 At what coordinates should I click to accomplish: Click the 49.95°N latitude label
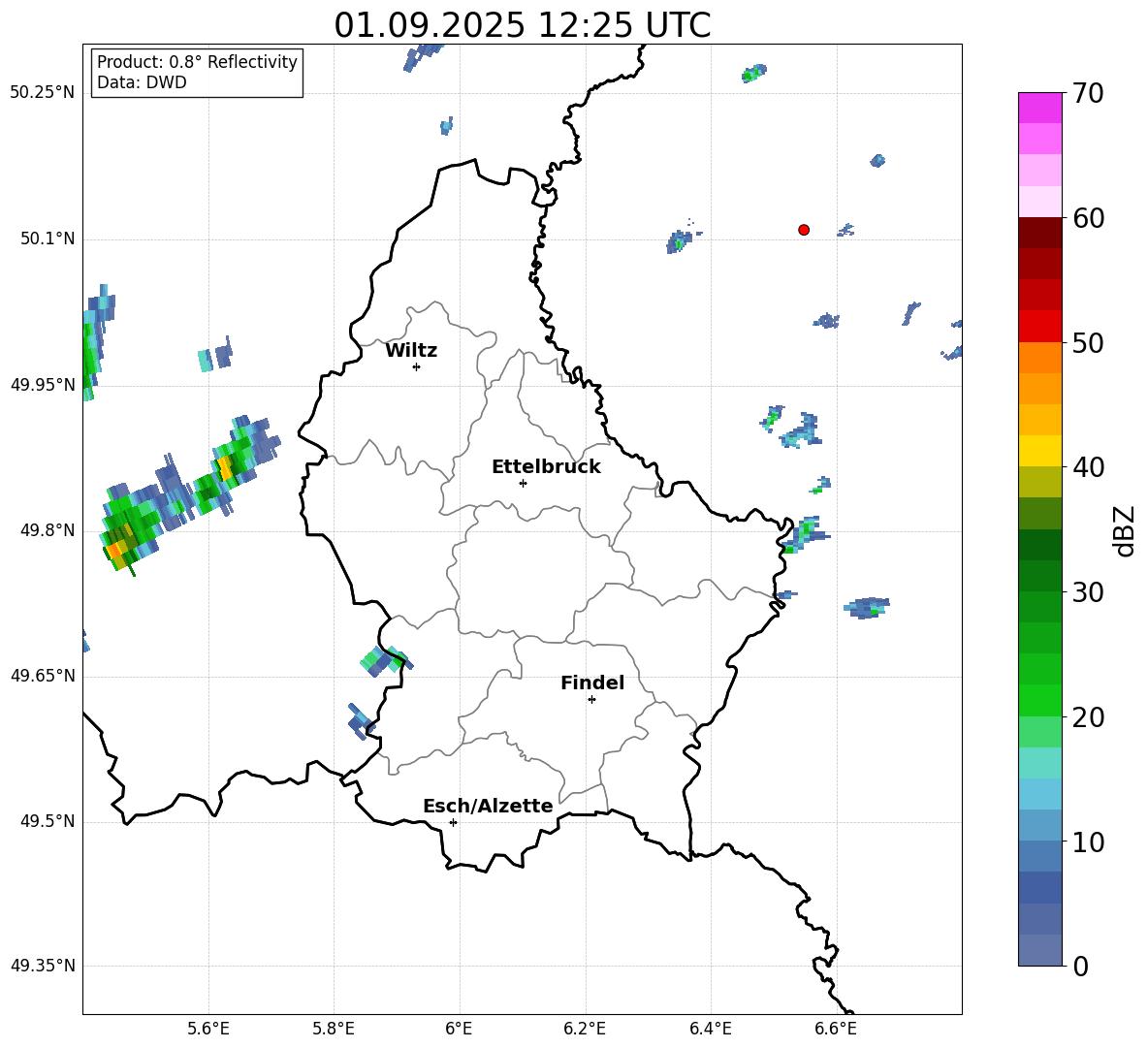tap(42, 384)
